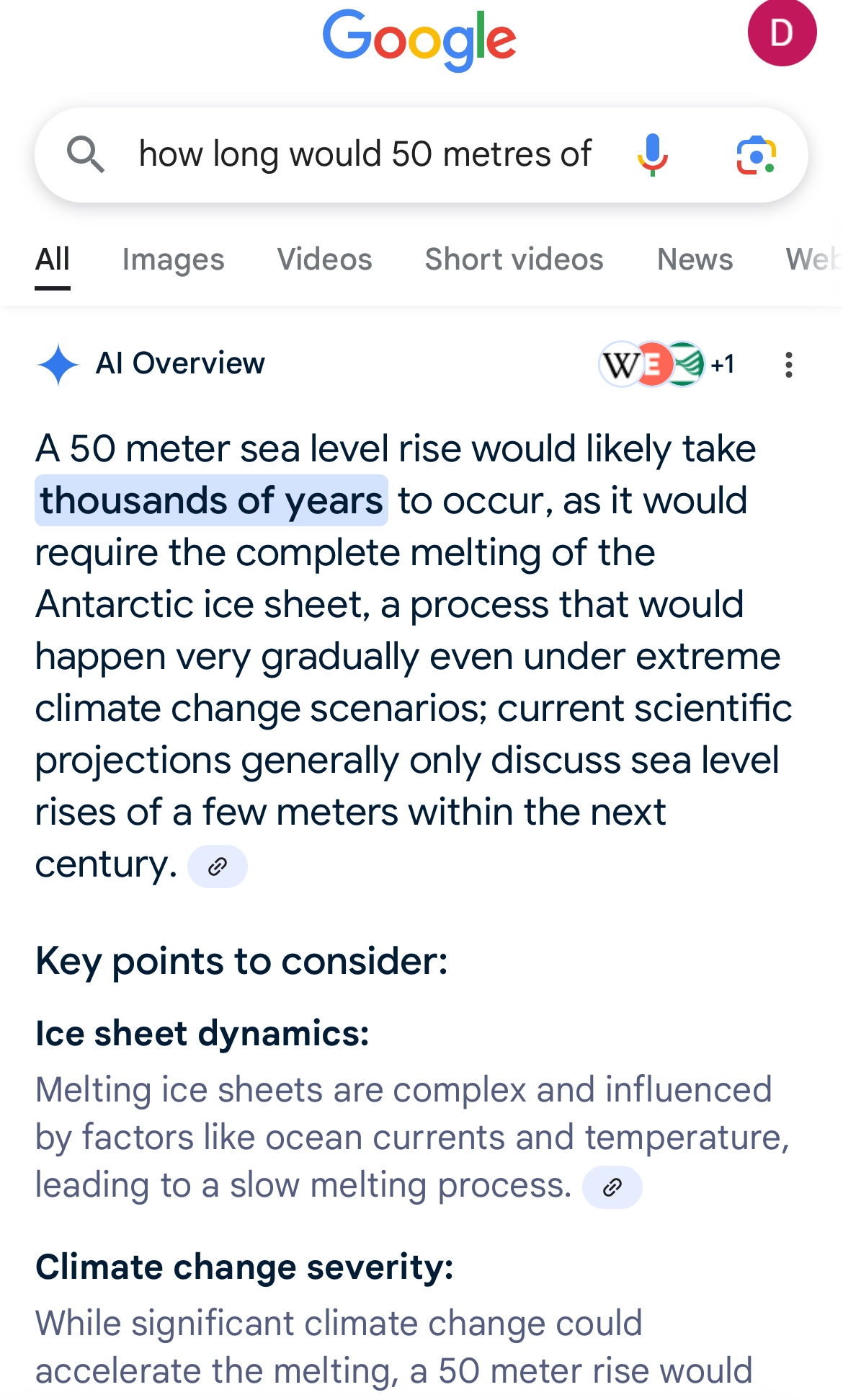The width and height of the screenshot is (843, 1400).
Task: Click the Google logo
Action: tap(419, 40)
